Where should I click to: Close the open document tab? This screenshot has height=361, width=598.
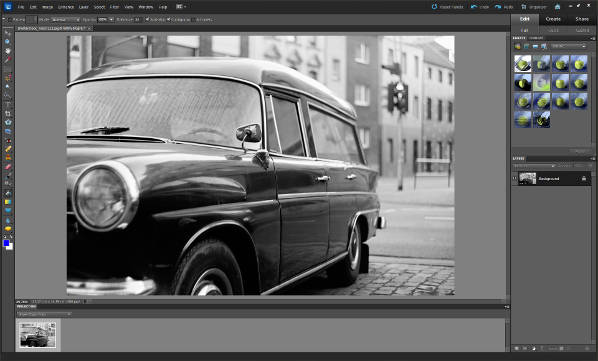tap(89, 29)
